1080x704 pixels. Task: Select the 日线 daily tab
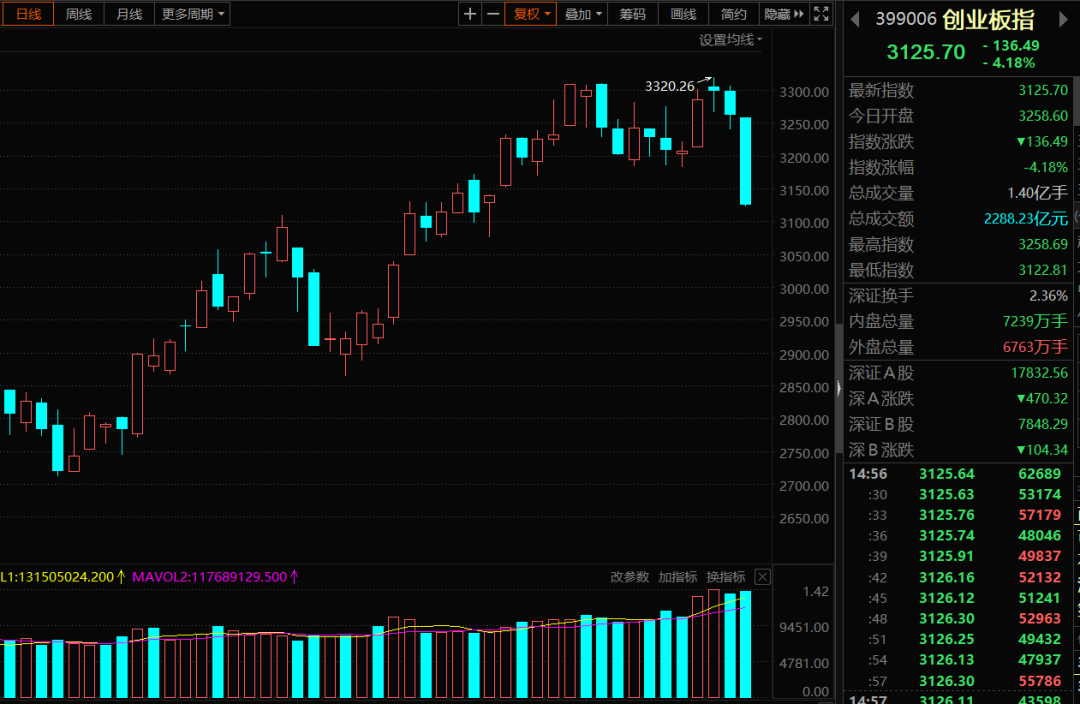28,14
